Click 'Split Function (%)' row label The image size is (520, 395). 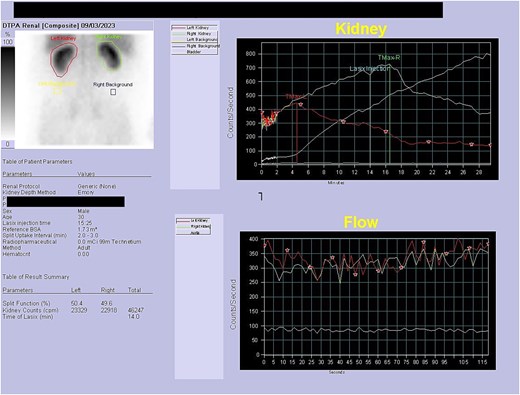click(26, 303)
